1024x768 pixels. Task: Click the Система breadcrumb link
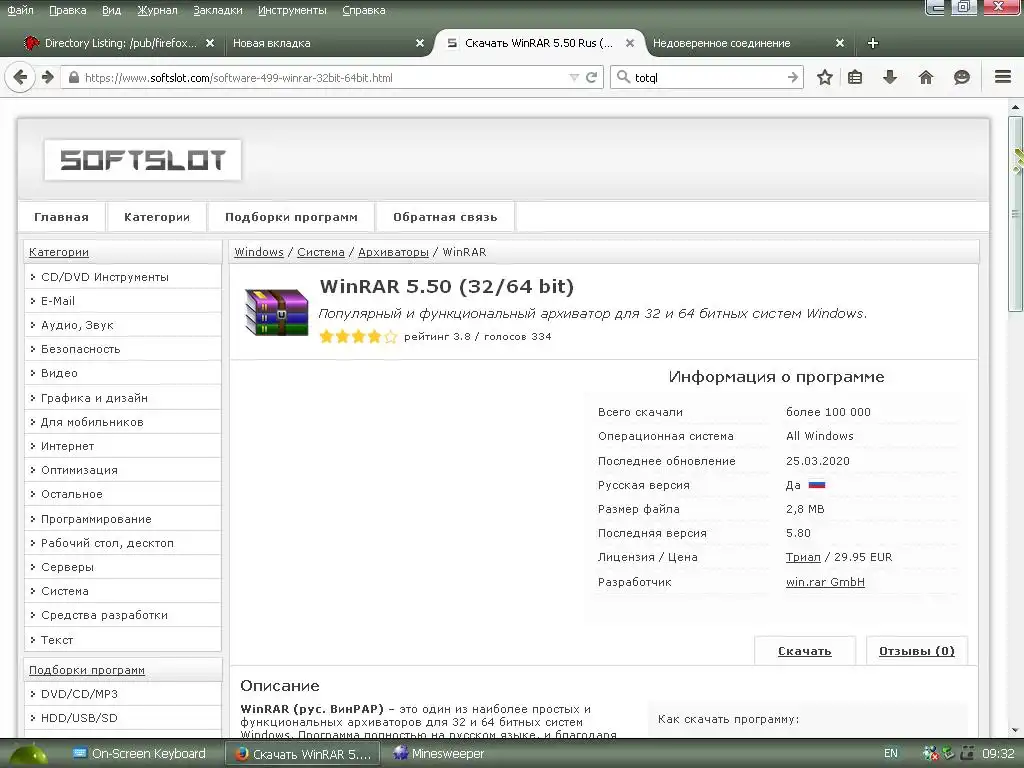(321, 252)
